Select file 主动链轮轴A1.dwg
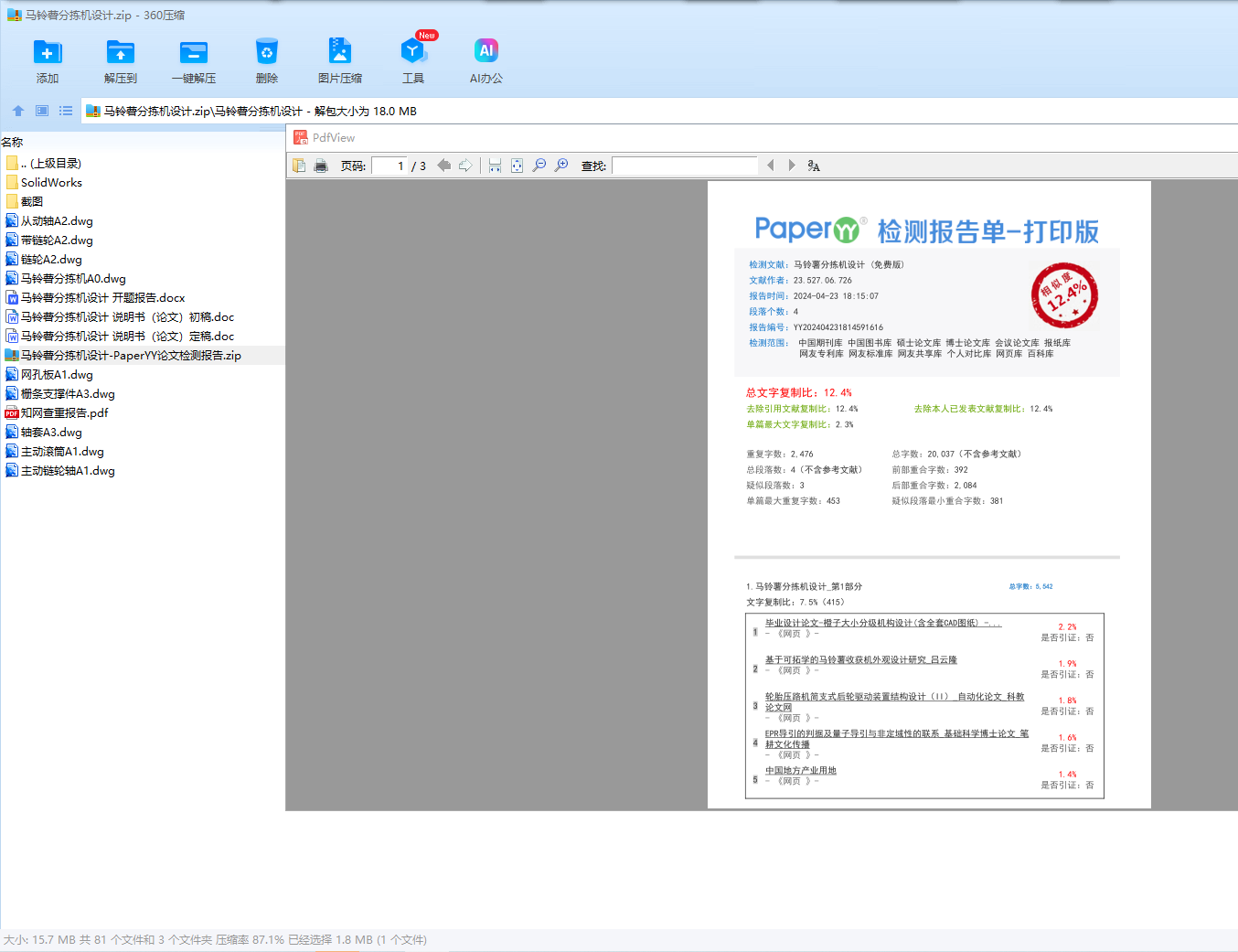1238x952 pixels. (x=60, y=471)
